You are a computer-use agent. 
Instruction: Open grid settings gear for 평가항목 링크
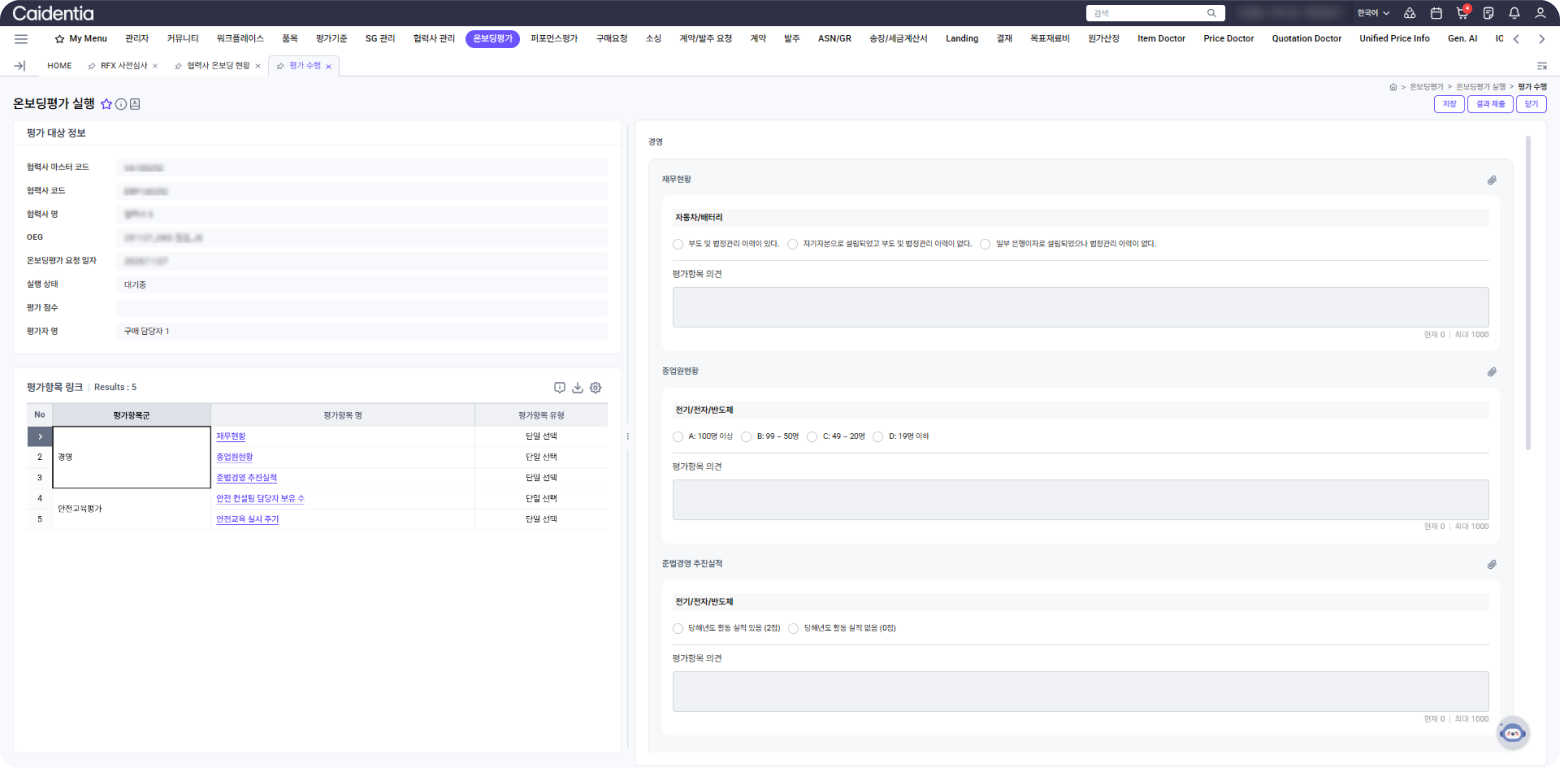click(595, 388)
